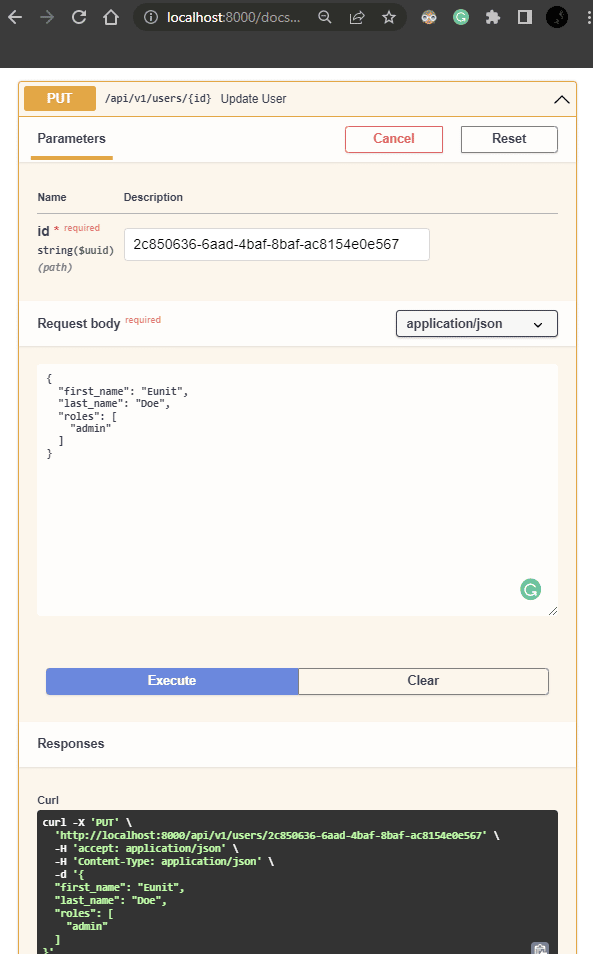
Task: Click the Execute button
Action: (172, 681)
